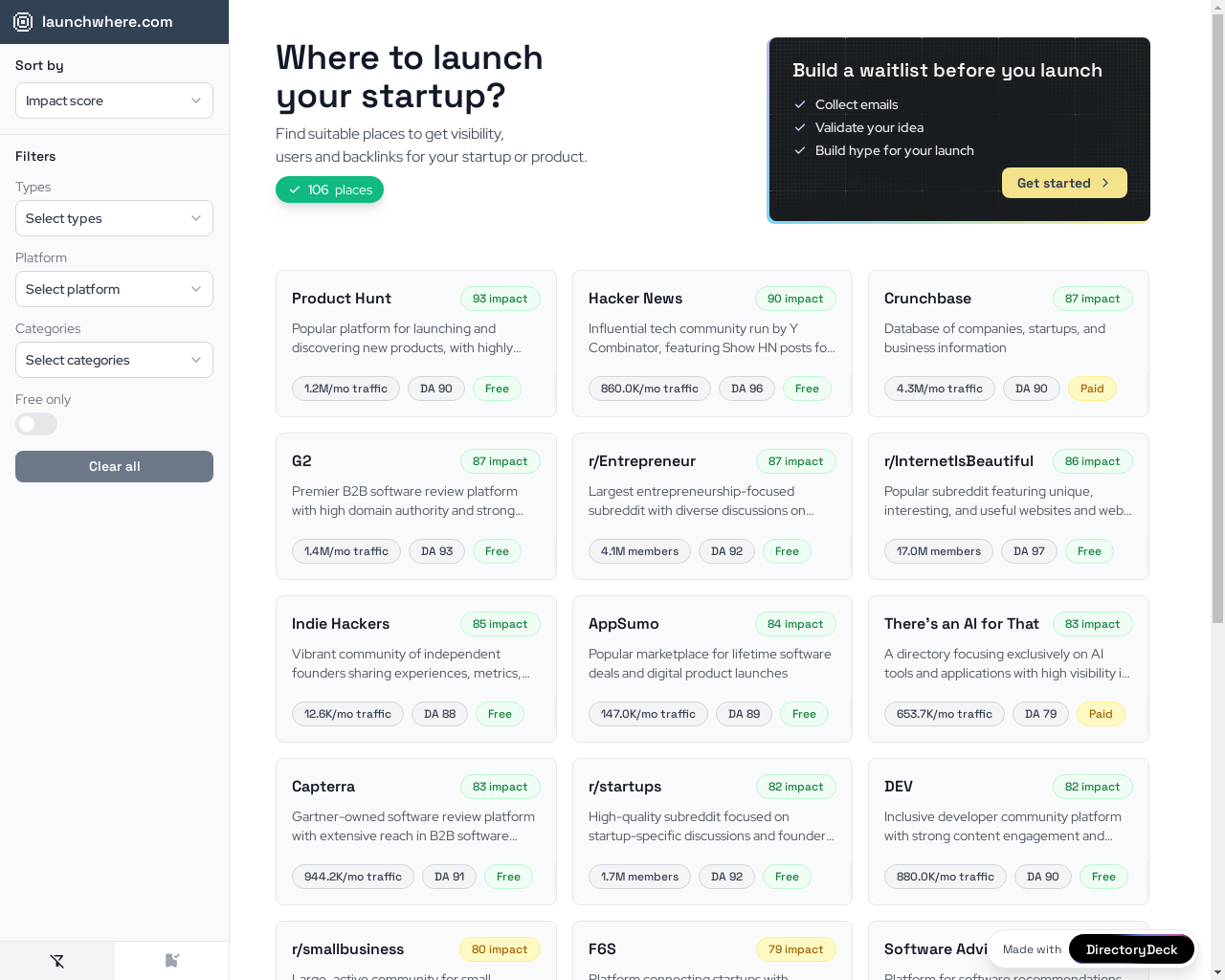Click the 79 impact badge on F6S

(x=795, y=949)
